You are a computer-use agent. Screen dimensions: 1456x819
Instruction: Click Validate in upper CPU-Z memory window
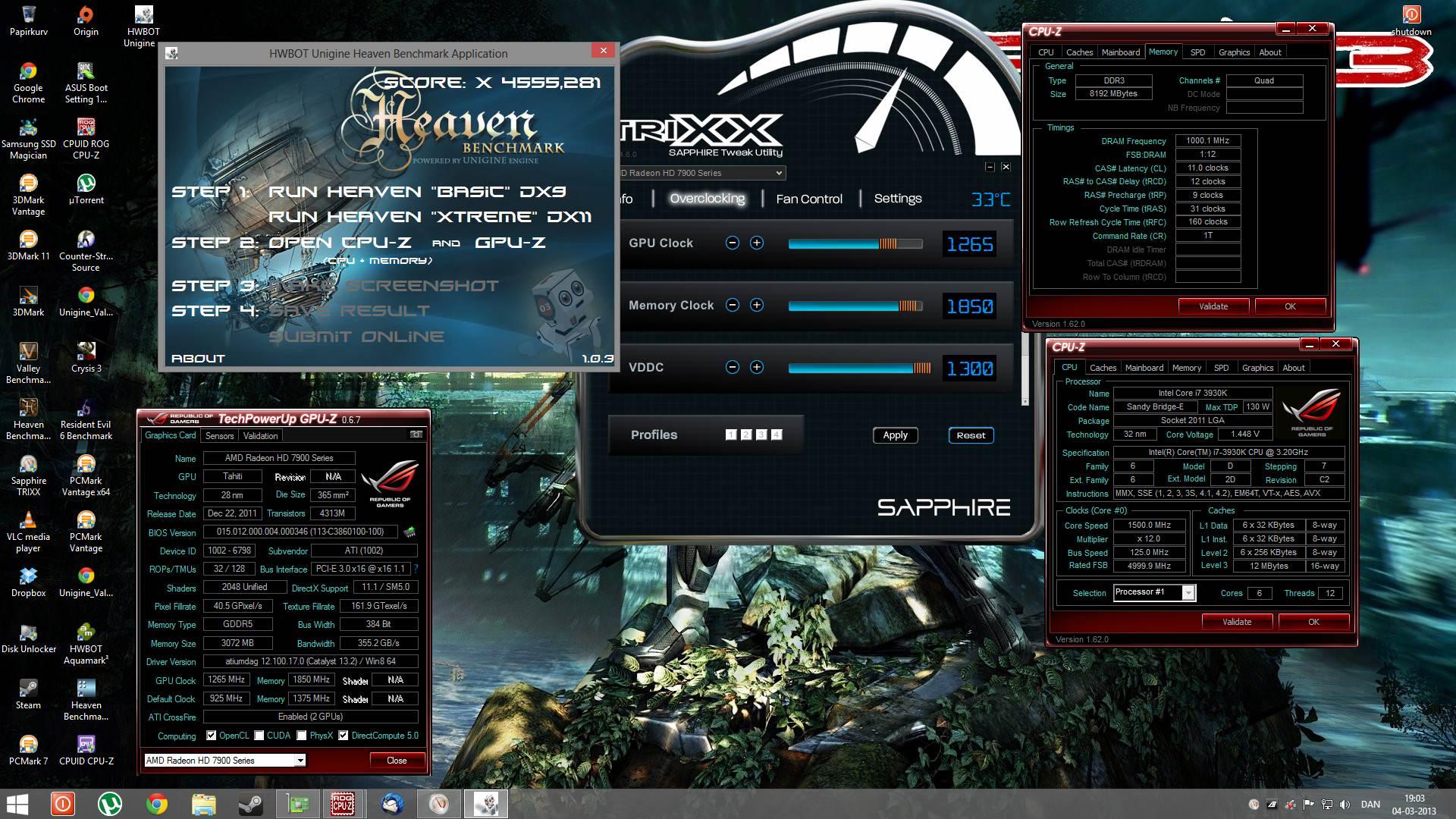(x=1213, y=306)
